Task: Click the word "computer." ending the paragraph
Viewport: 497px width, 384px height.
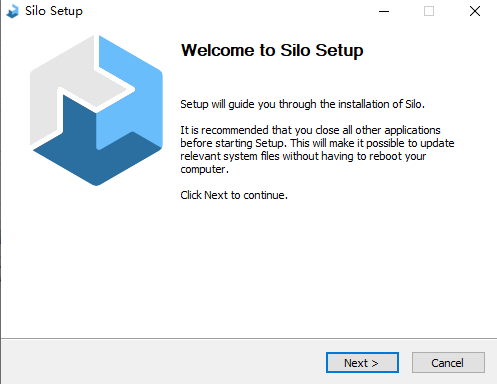Action: pos(204,169)
